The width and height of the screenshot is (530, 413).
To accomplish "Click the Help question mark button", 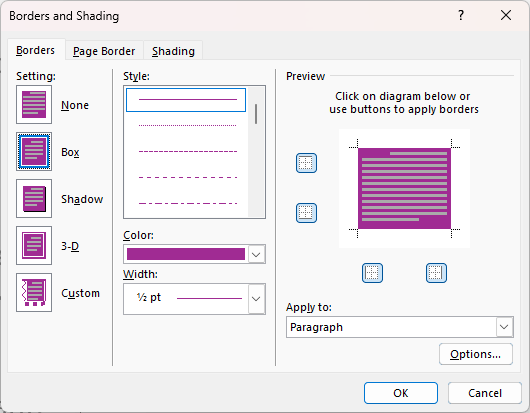I will [461, 15].
